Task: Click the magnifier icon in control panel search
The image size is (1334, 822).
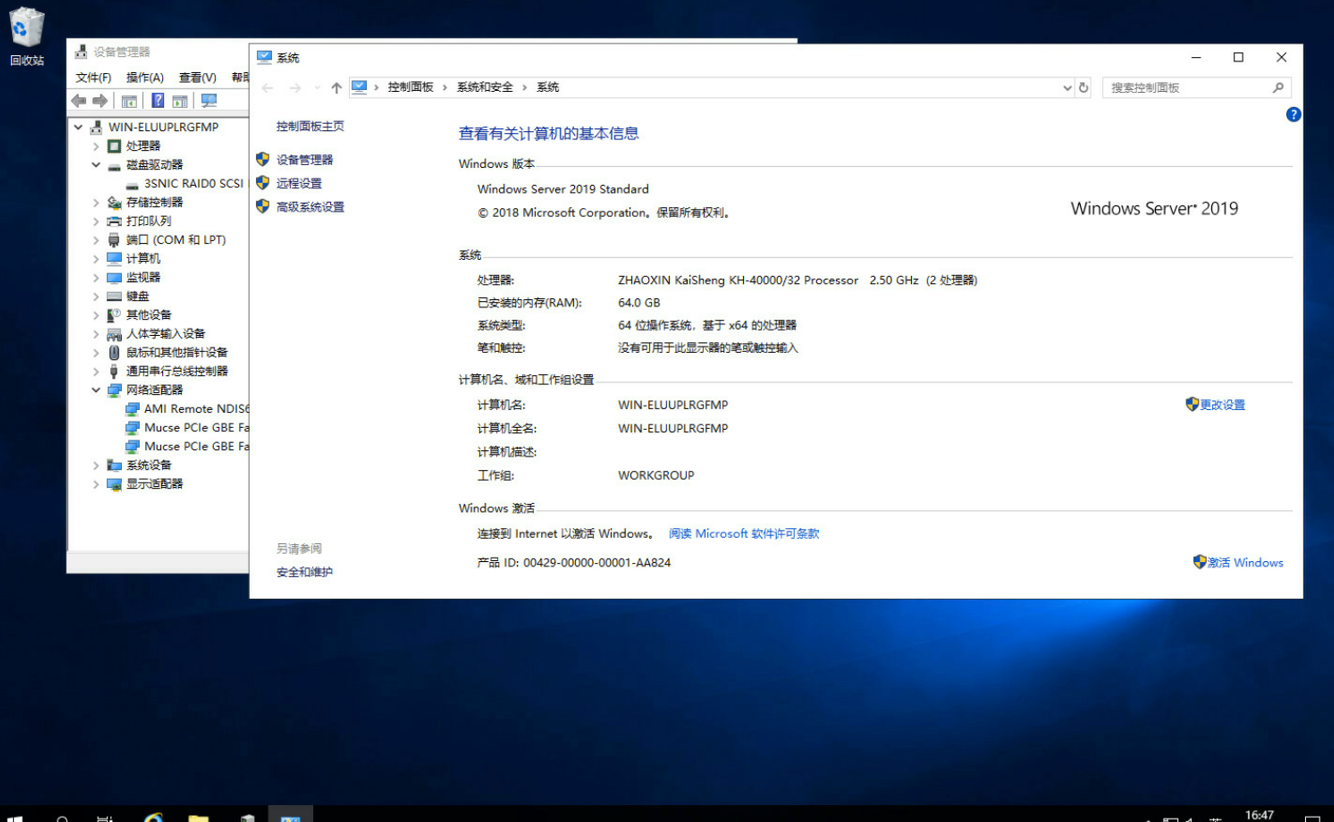Action: [x=1278, y=88]
